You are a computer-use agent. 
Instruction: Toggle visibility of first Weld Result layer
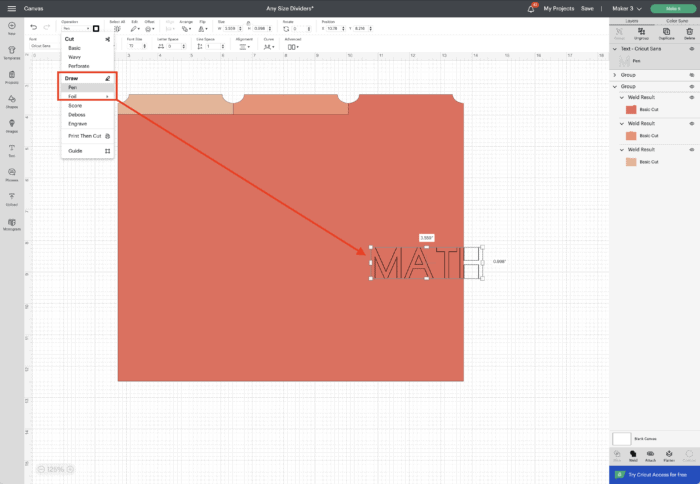692,98
